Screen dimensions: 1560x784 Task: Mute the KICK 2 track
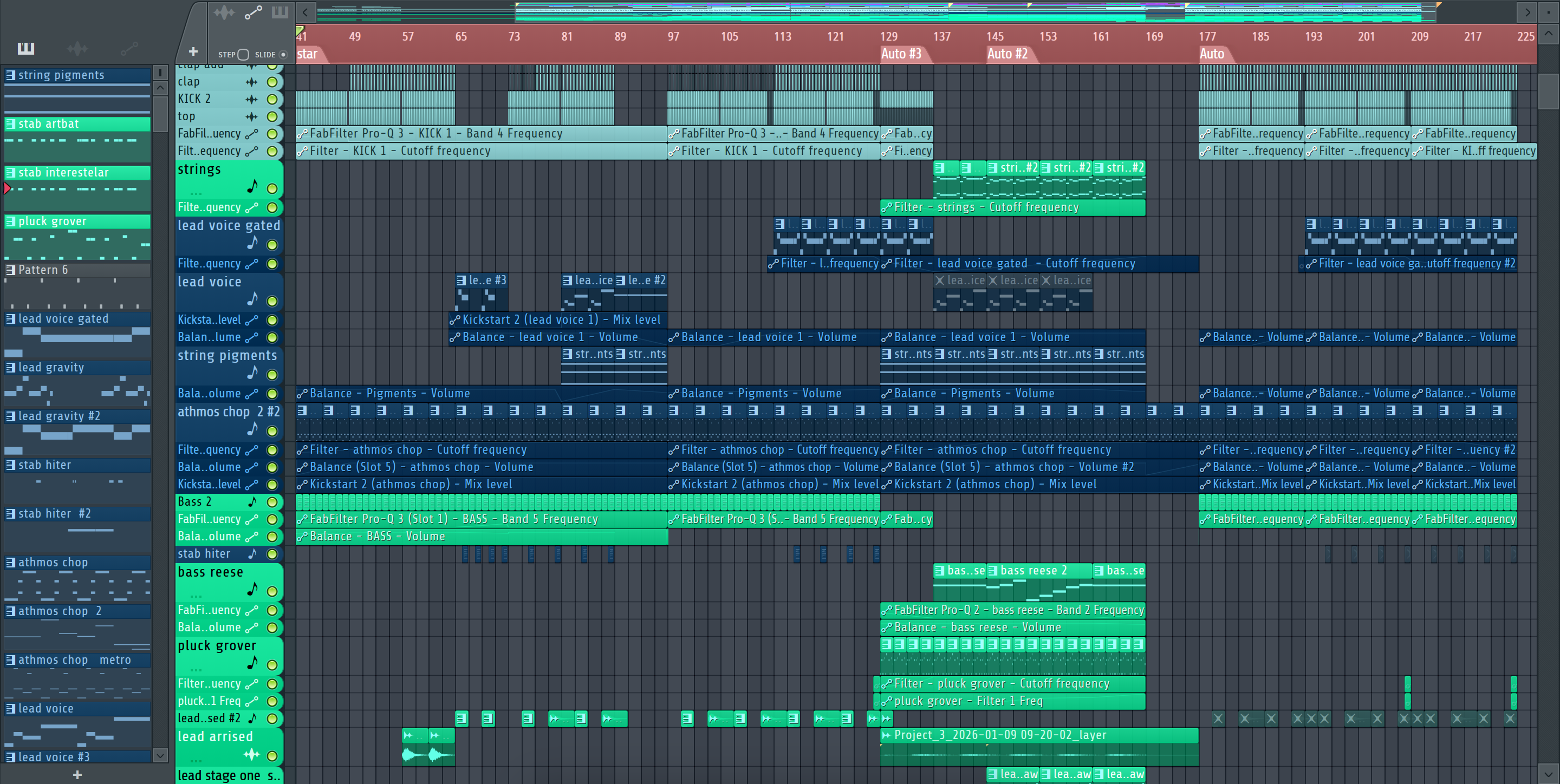[272, 99]
